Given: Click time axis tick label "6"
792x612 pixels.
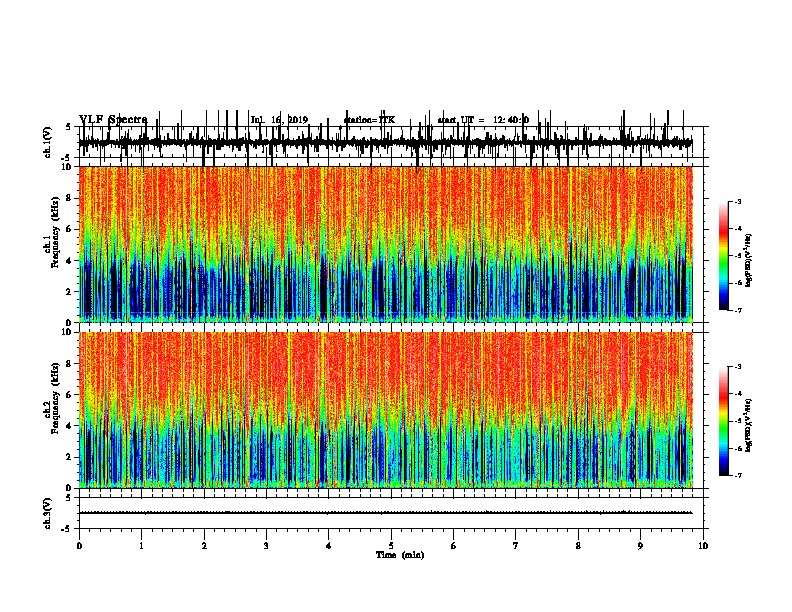Looking at the screenshot, I should (x=454, y=546).
